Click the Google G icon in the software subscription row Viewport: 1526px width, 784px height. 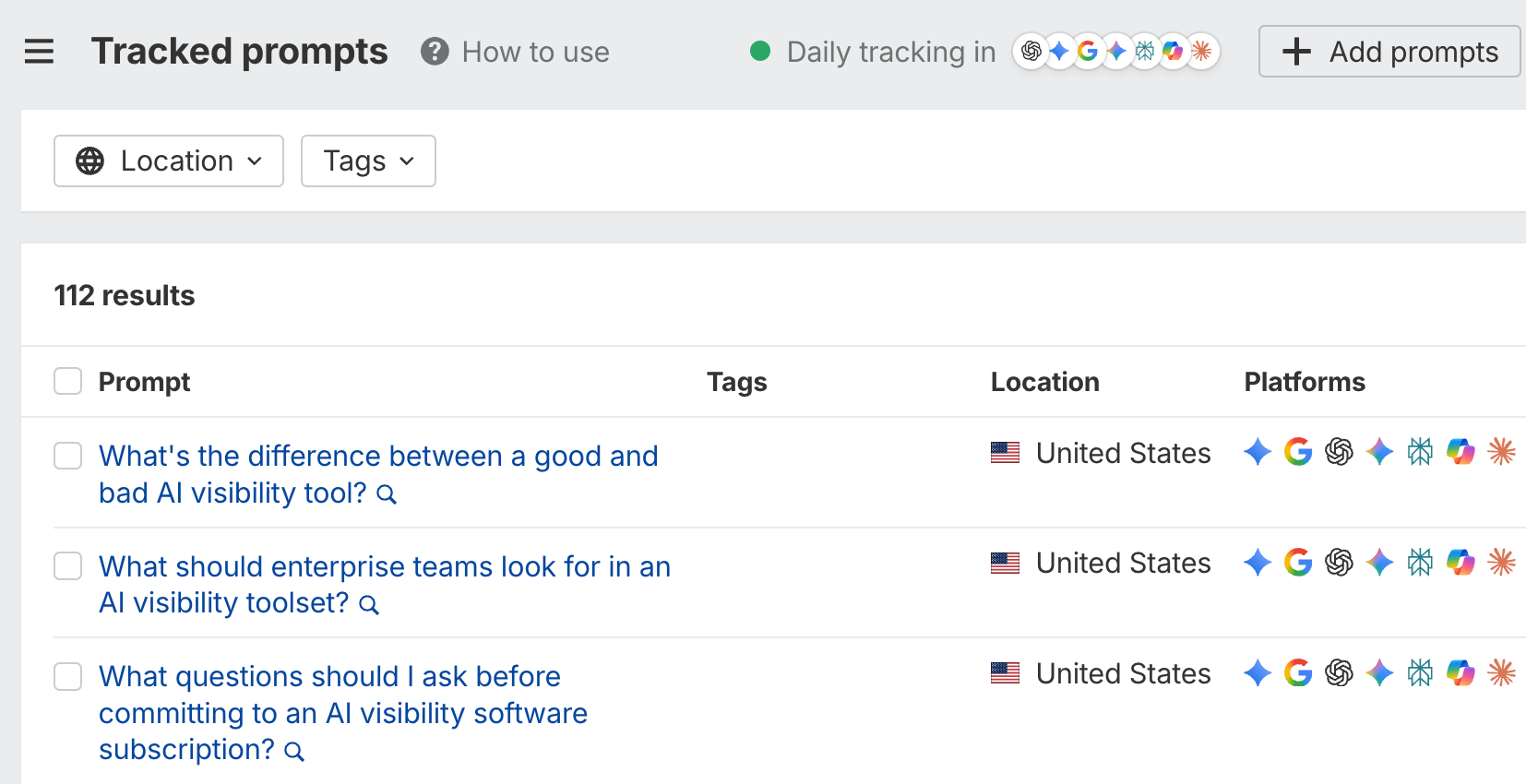click(1298, 672)
